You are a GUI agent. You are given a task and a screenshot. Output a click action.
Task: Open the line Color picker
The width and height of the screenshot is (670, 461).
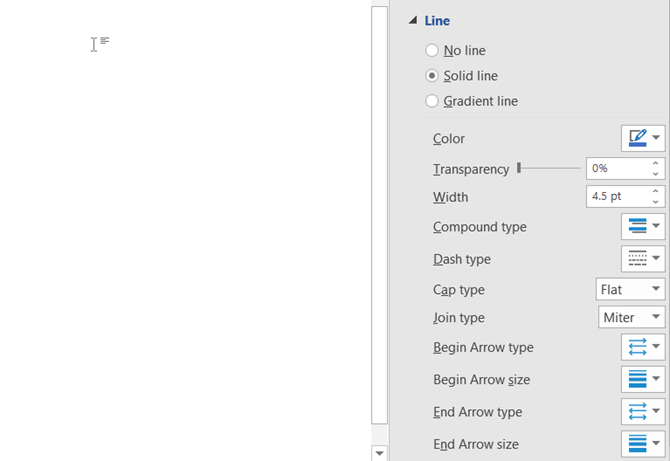pos(643,138)
